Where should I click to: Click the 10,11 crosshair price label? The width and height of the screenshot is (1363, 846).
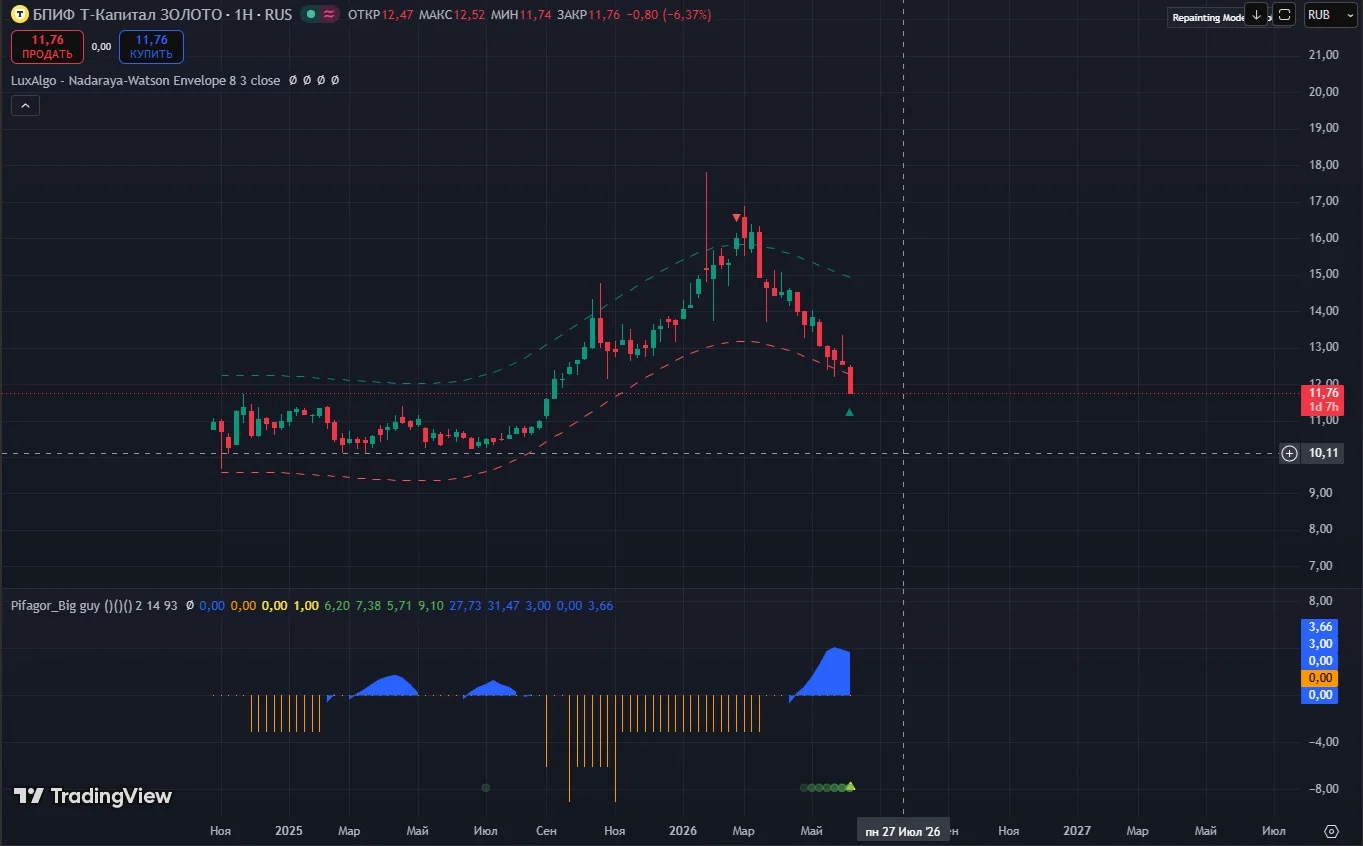tap(1323, 453)
